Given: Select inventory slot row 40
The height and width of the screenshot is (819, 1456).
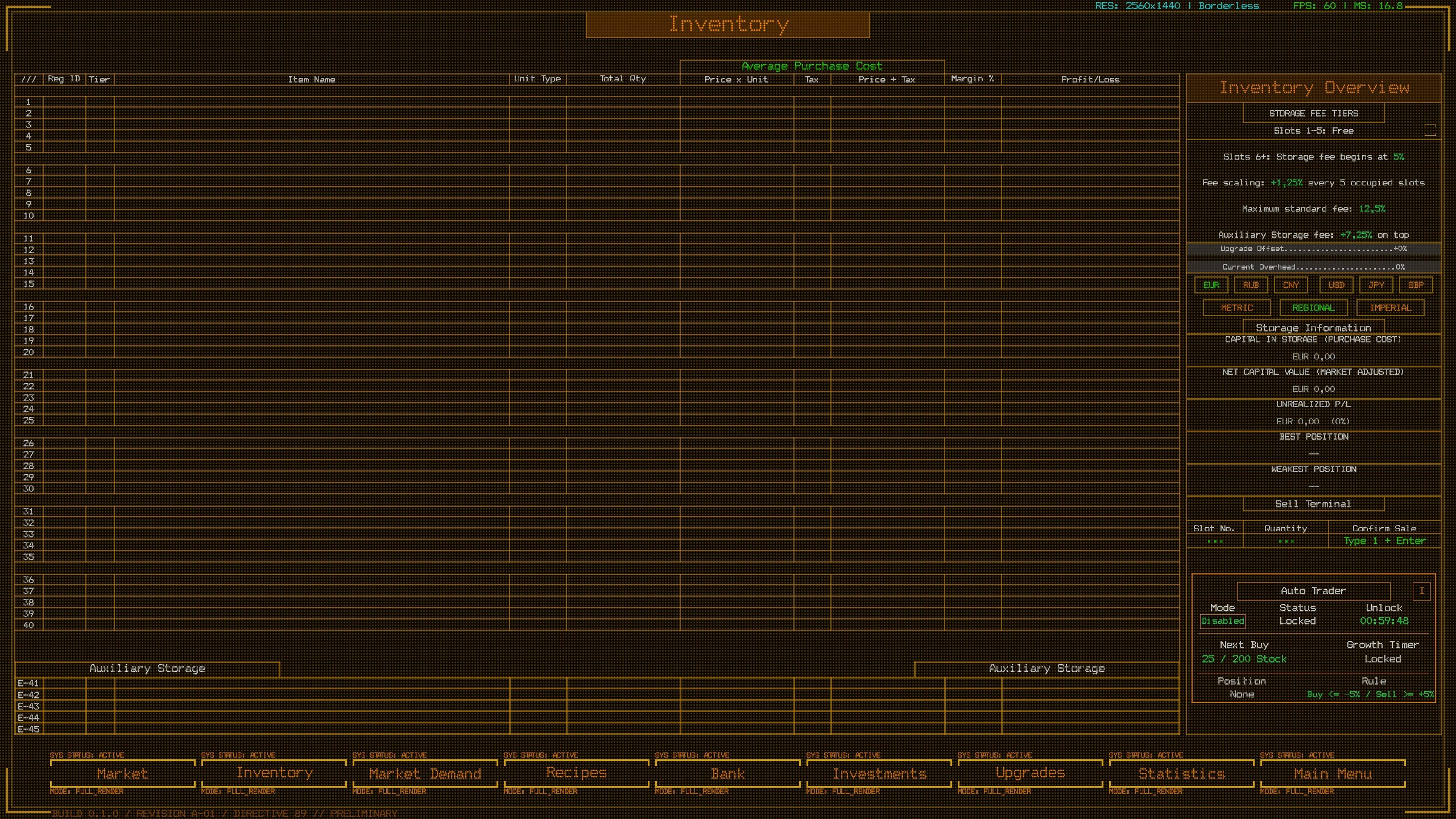Looking at the screenshot, I should click(x=597, y=625).
